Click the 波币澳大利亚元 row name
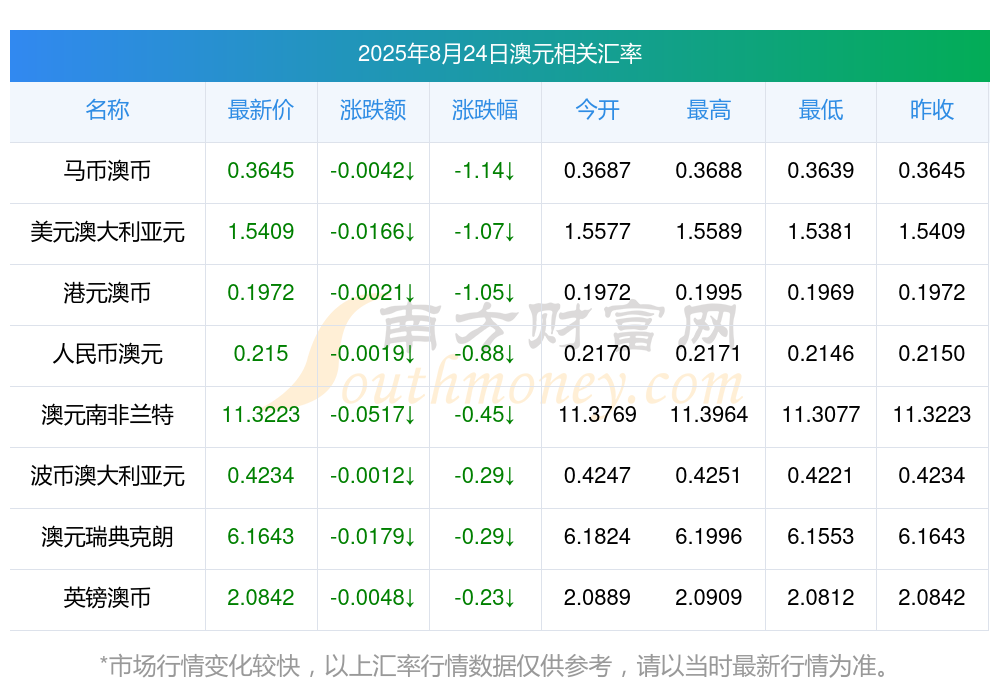The height and width of the screenshot is (698, 1000). (107, 476)
